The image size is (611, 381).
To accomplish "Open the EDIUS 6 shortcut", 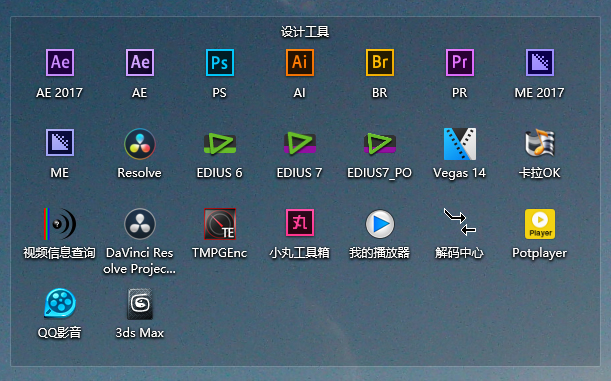I will [219, 143].
